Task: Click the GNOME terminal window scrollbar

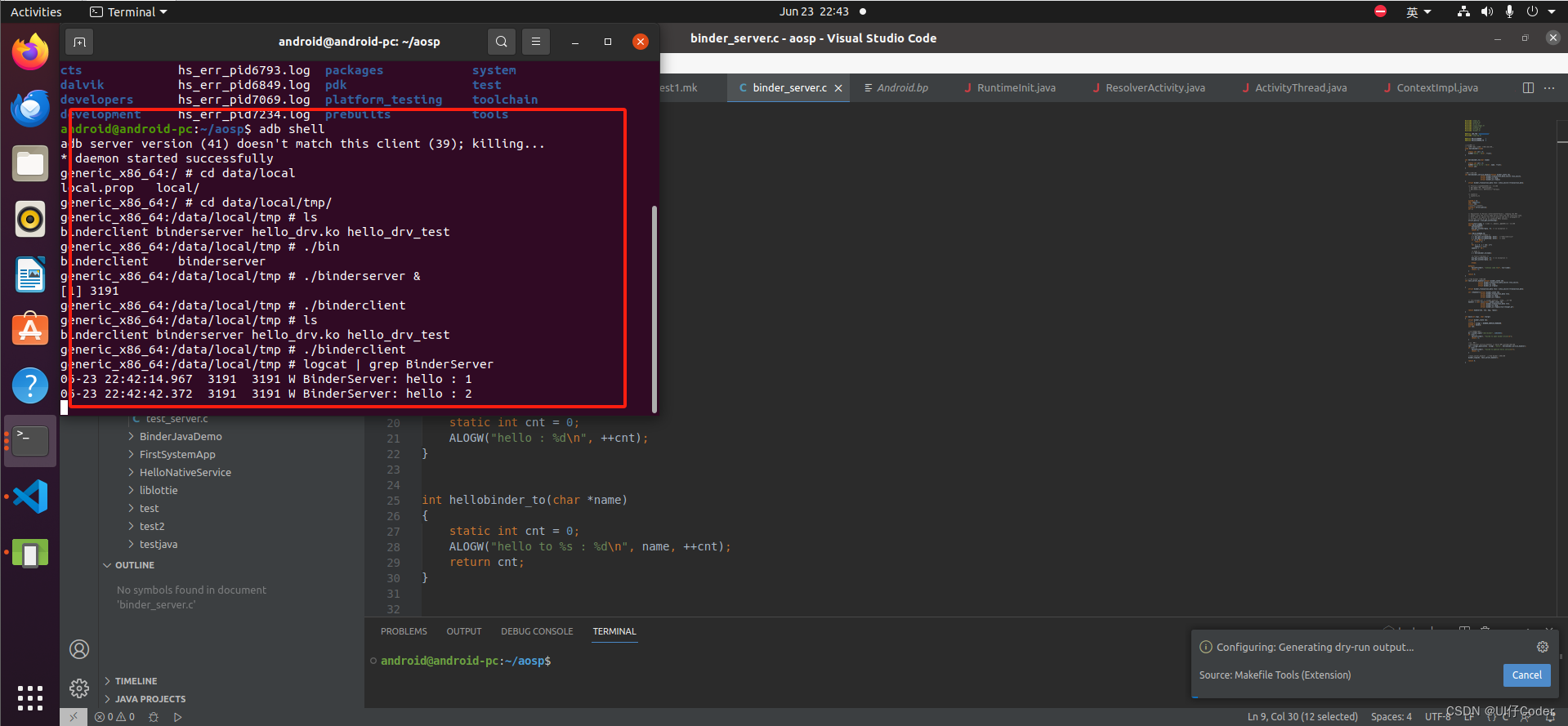Action: coord(654,309)
